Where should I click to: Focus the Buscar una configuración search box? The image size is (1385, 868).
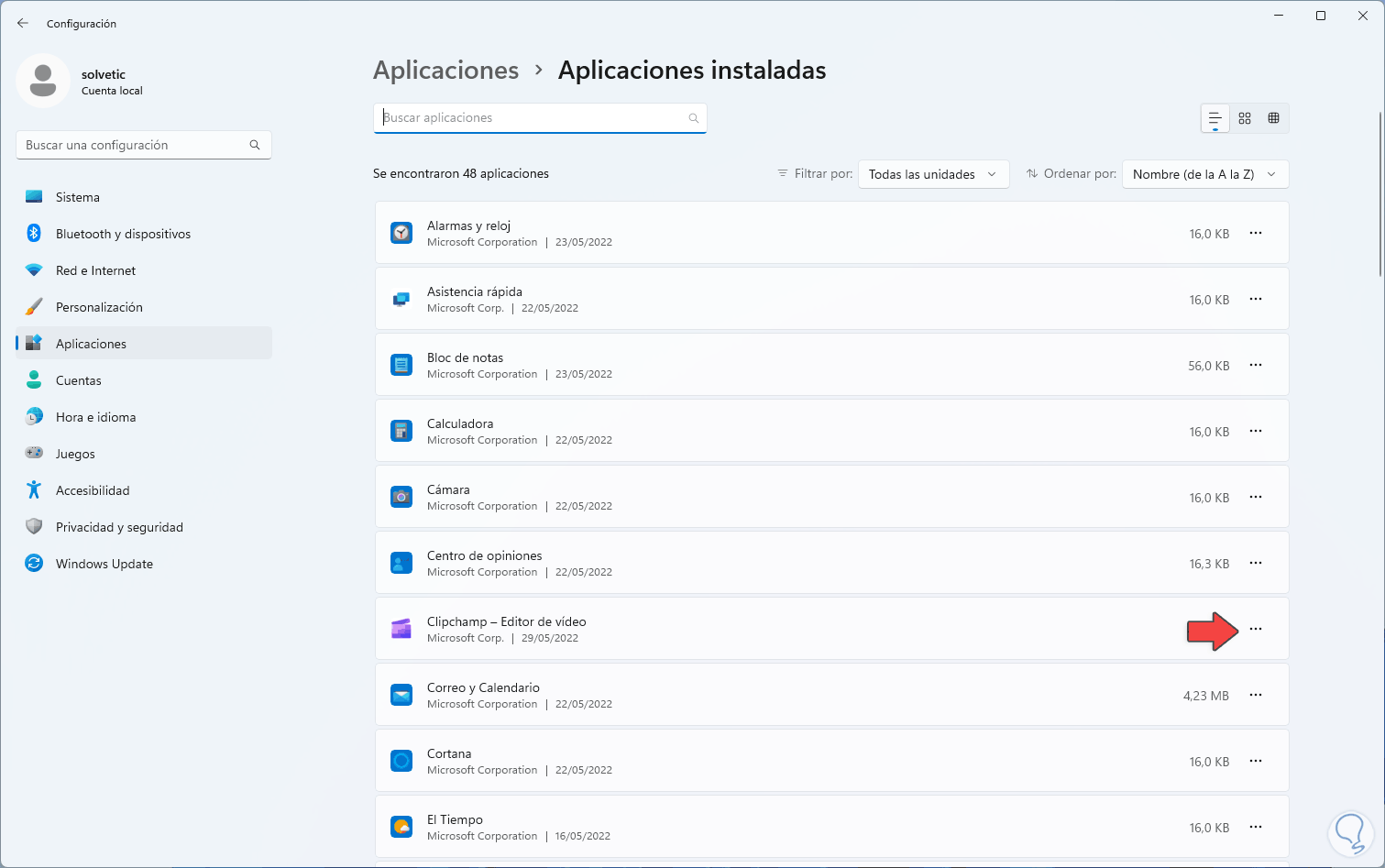136,145
